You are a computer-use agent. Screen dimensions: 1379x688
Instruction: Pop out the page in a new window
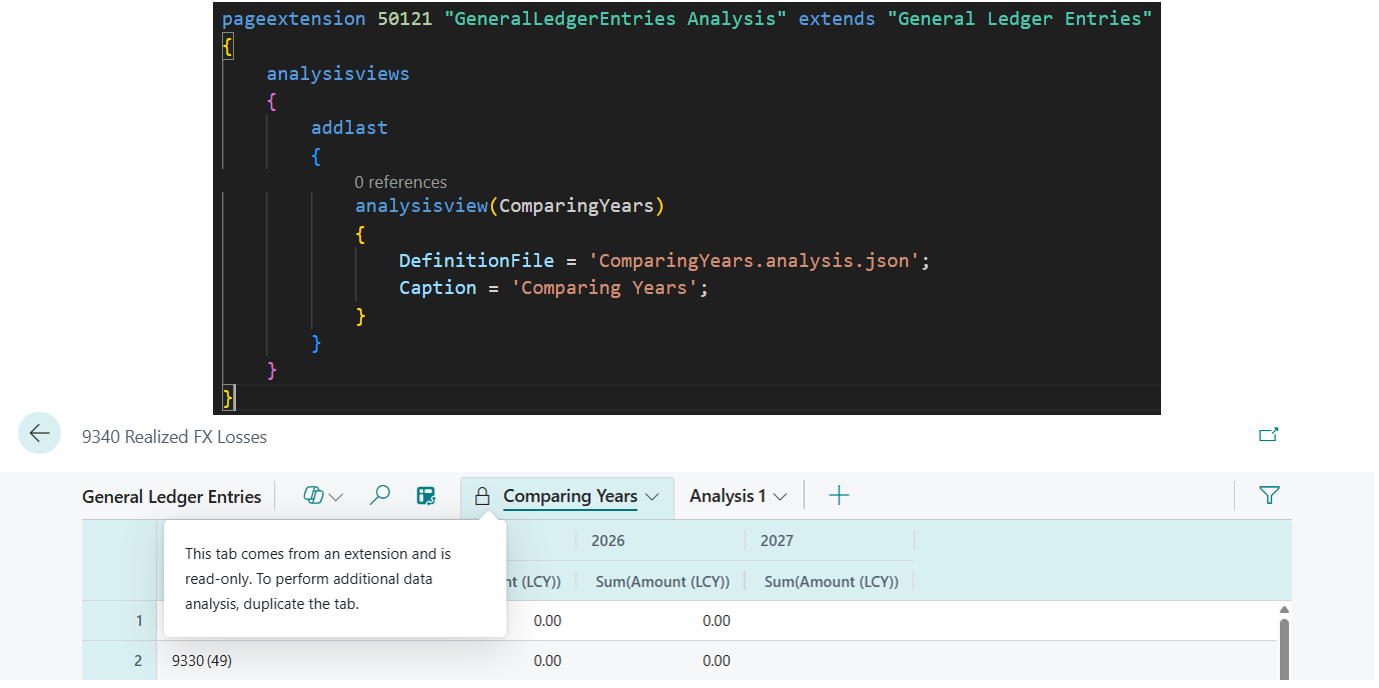[1269, 434]
